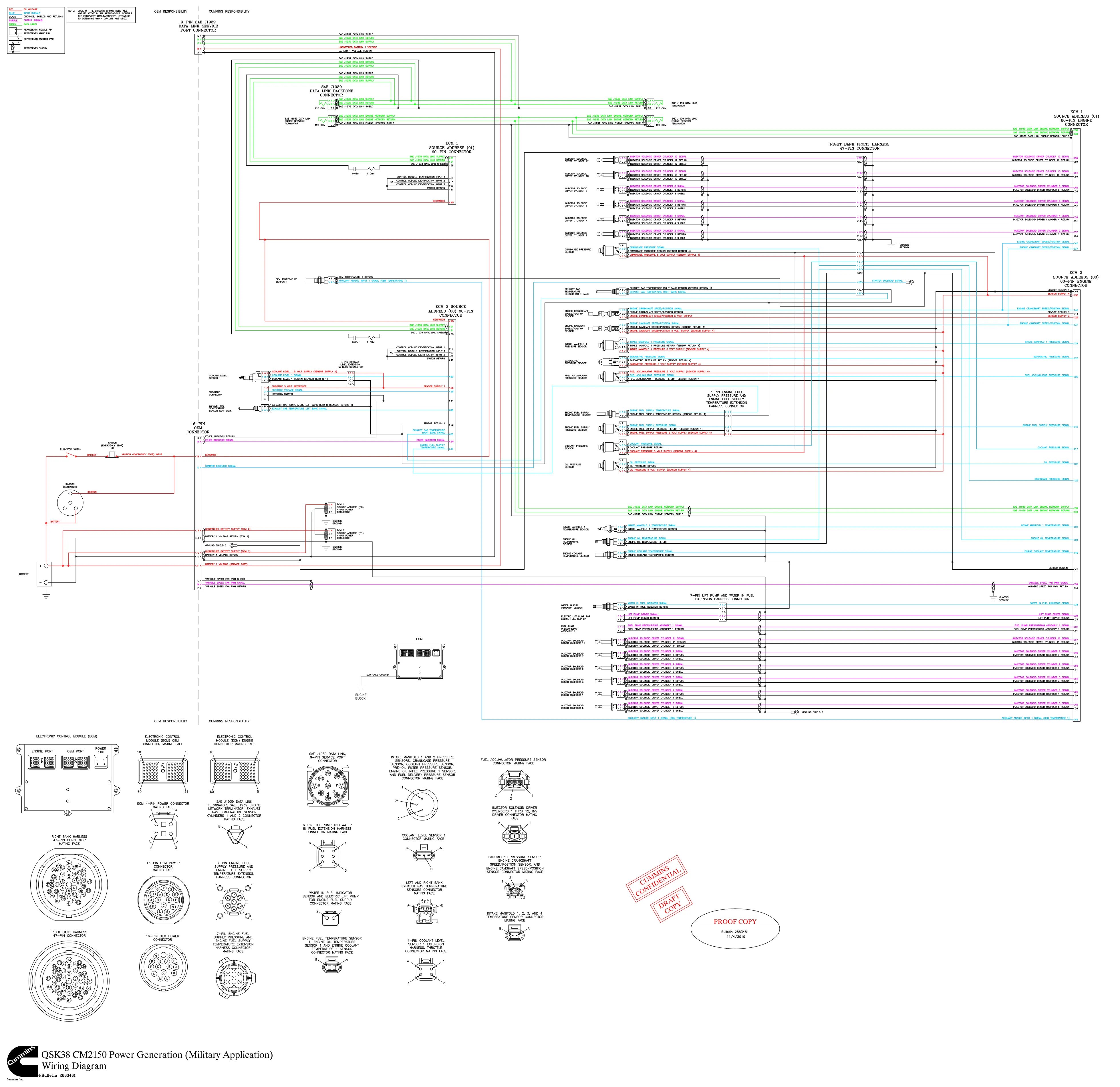Click the battery symbol on the left edge

(x=44, y=574)
